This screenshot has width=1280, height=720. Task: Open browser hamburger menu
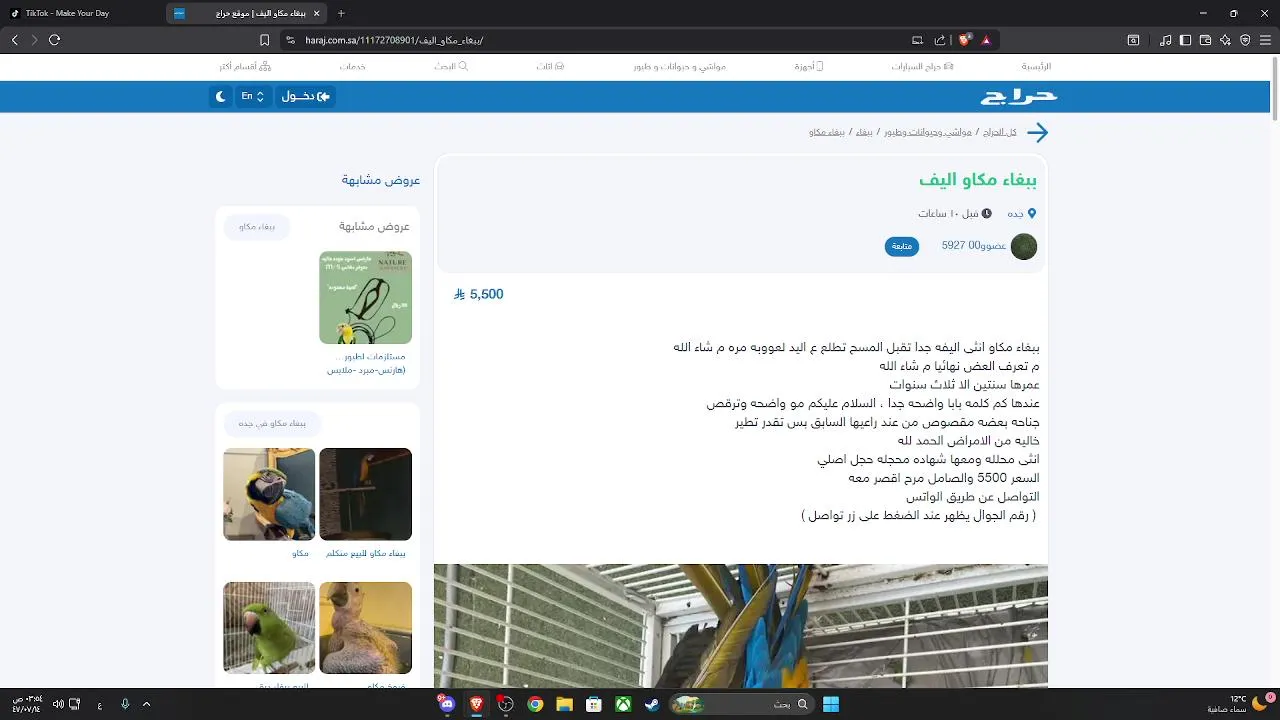pyautogui.click(x=1266, y=40)
